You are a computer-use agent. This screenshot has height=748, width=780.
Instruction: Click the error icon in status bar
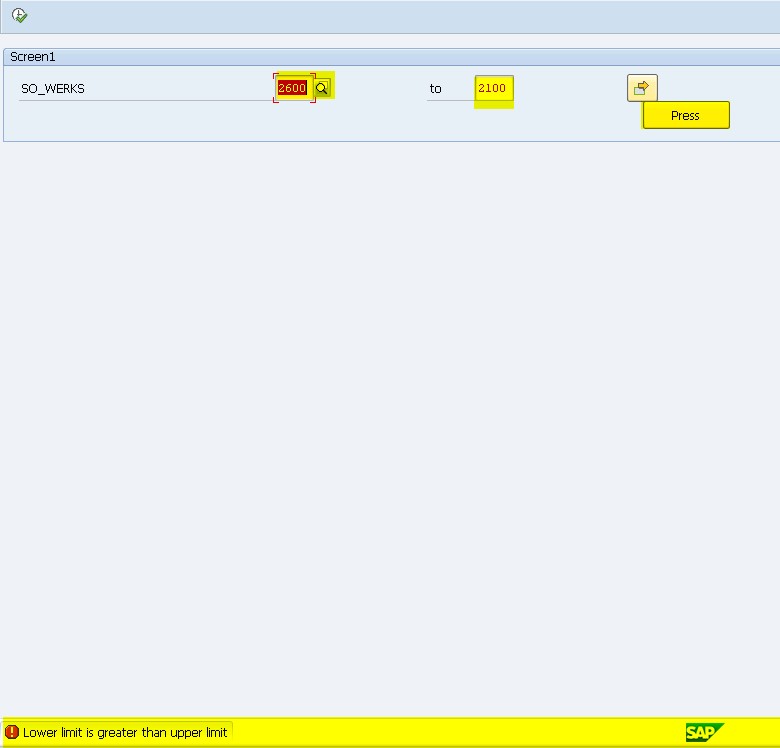click(11, 732)
